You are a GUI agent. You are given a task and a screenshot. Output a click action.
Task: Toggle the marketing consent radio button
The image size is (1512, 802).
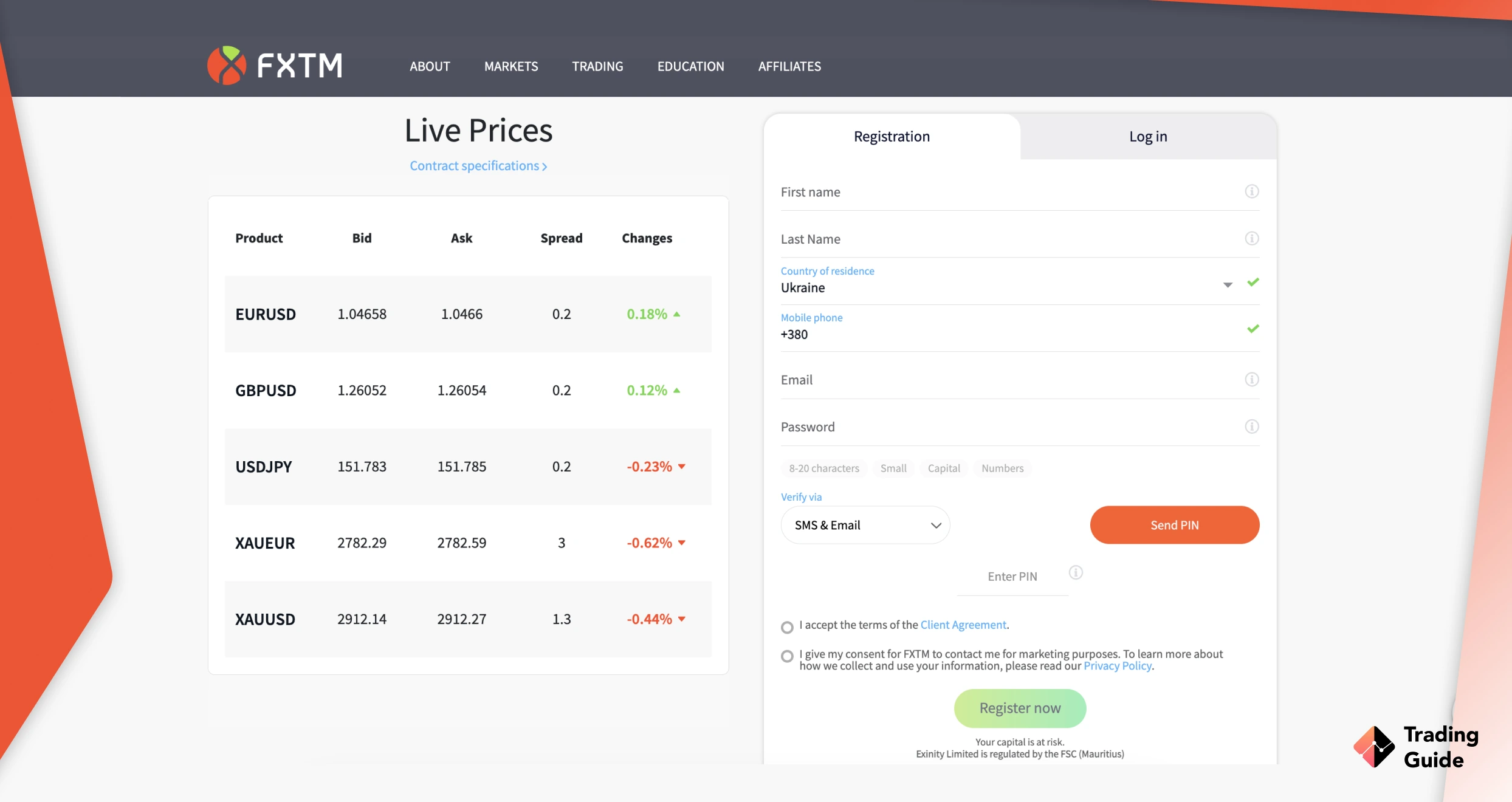787,656
